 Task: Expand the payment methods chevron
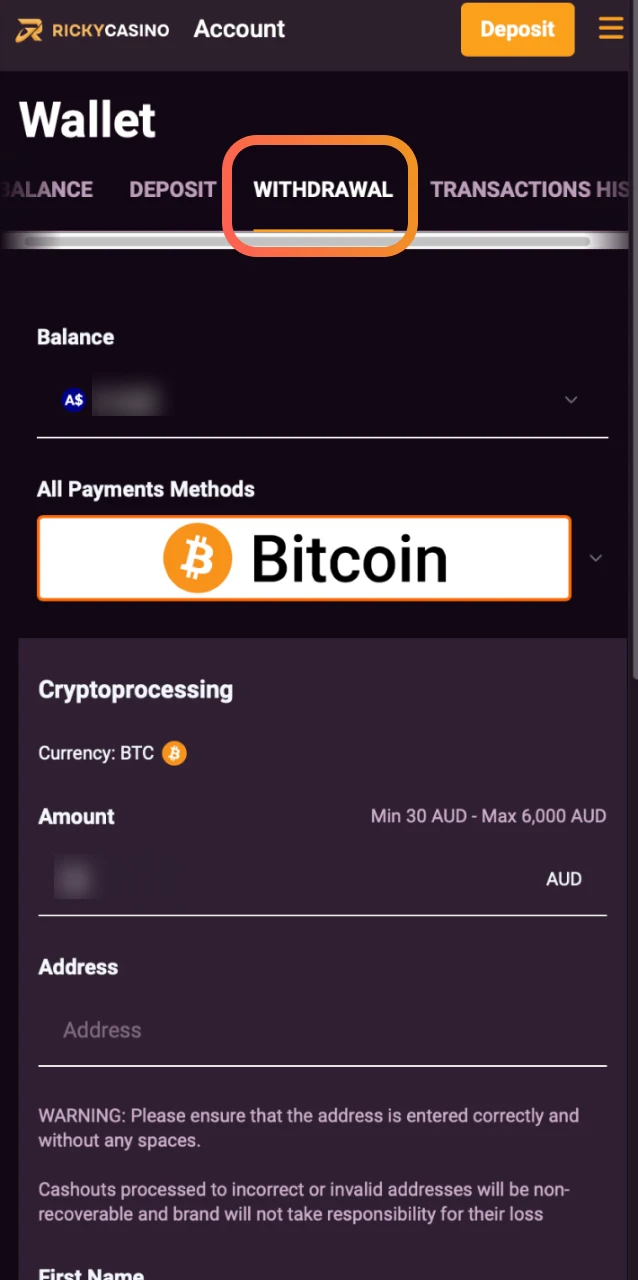click(596, 558)
